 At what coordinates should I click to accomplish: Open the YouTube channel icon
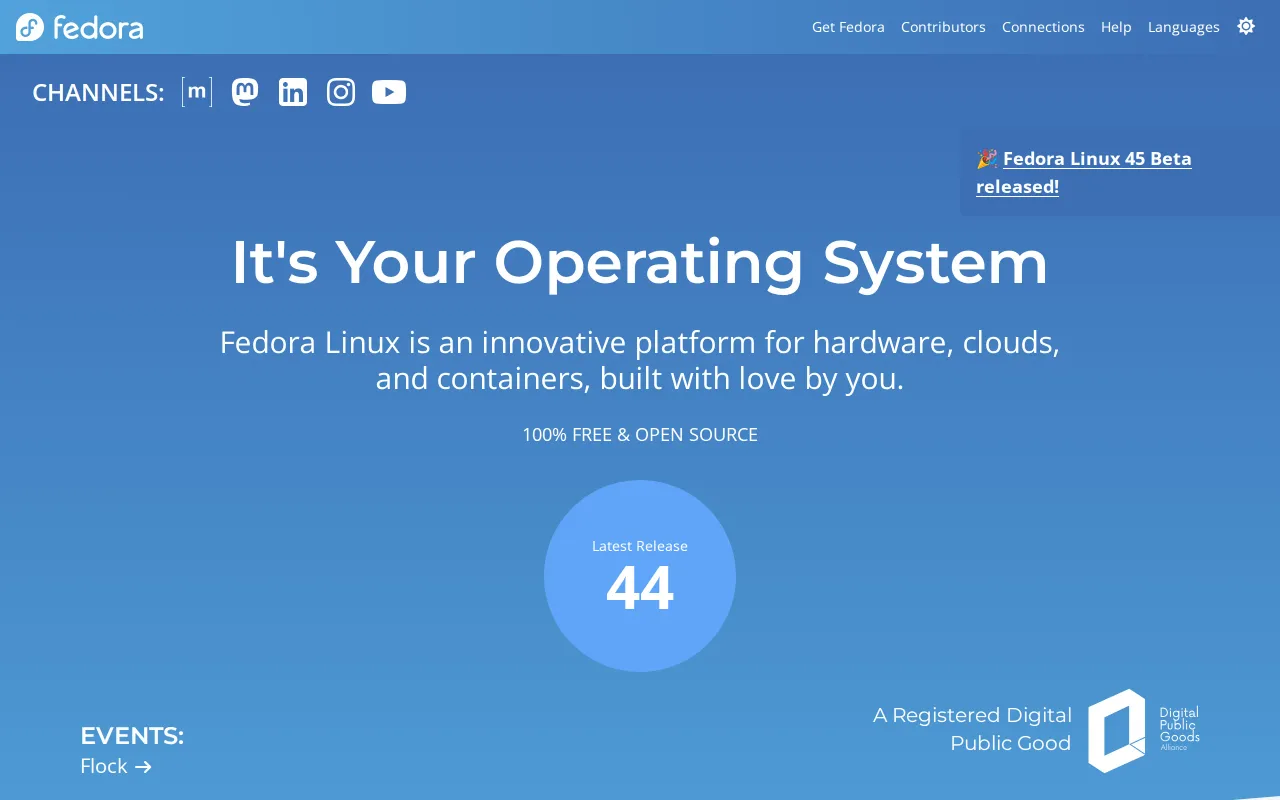[389, 92]
